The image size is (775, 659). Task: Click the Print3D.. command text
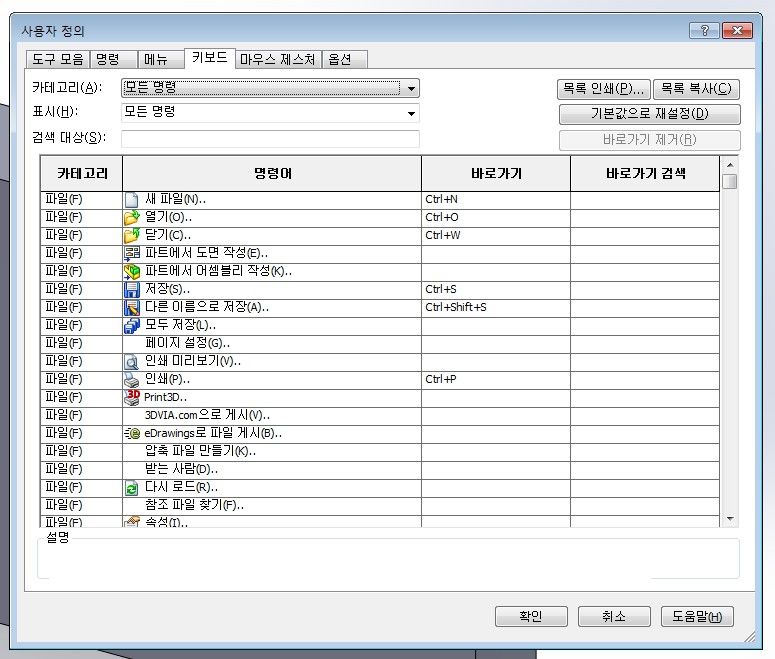pyautogui.click(x=165, y=397)
